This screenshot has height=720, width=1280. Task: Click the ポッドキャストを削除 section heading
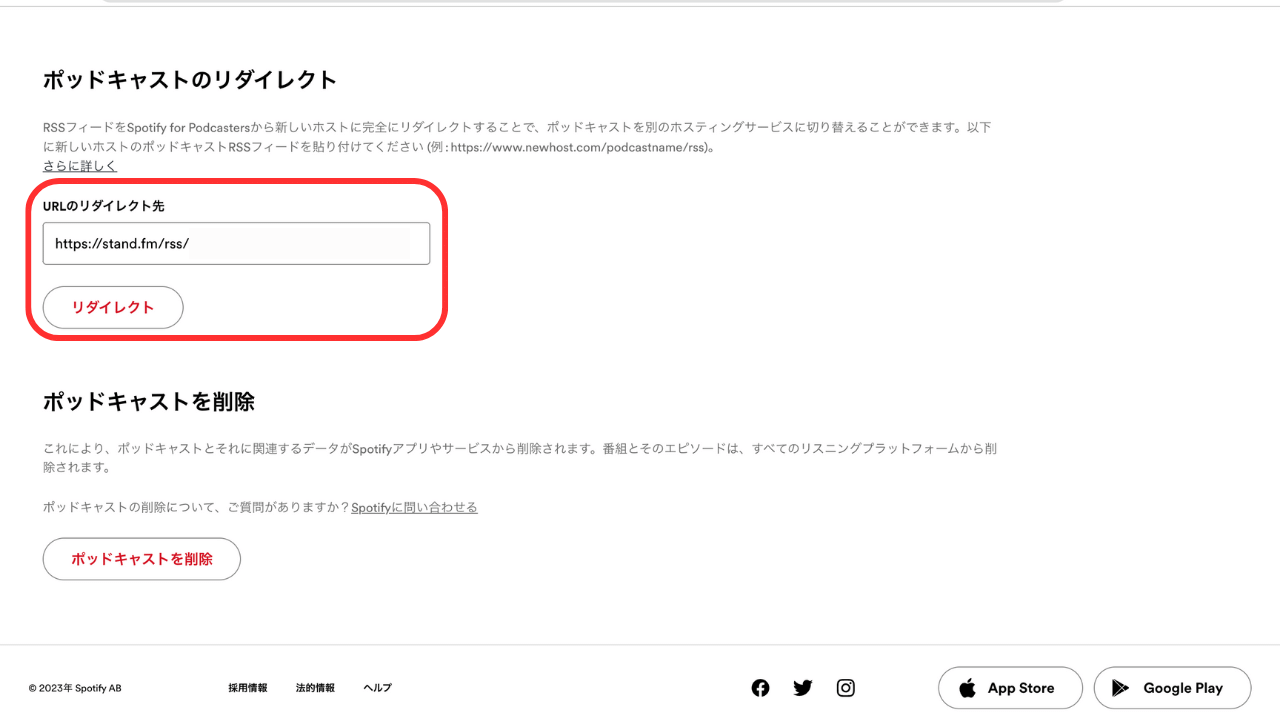[149, 402]
